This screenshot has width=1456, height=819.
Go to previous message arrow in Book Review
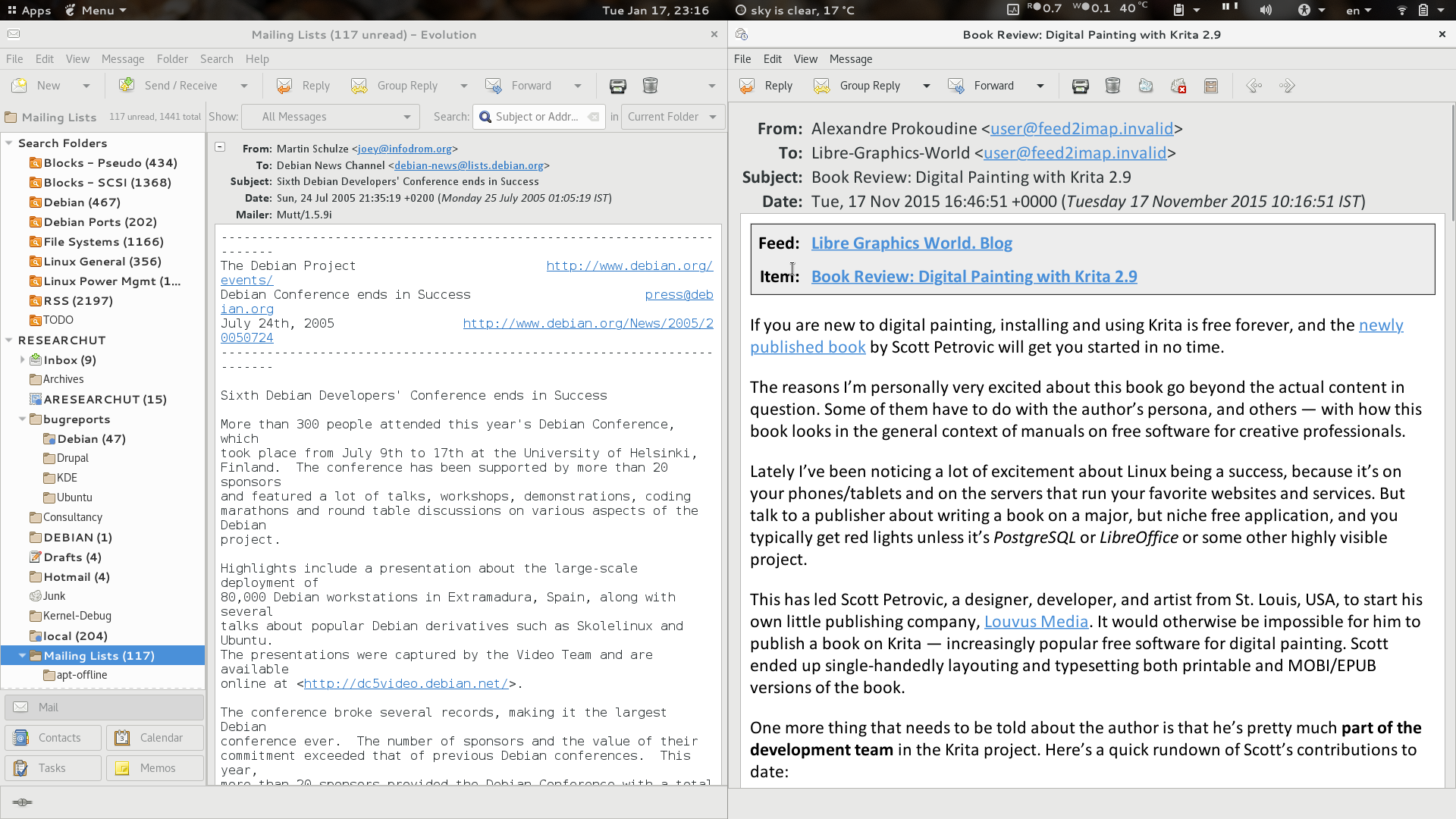[x=1254, y=86]
